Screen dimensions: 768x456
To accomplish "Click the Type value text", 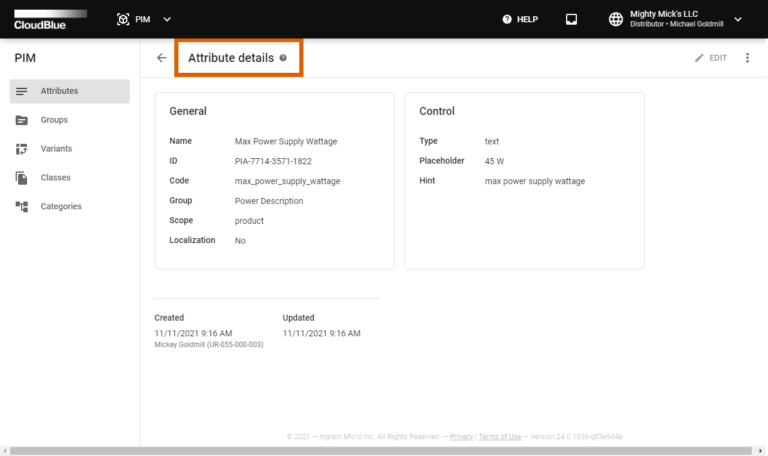I will (492, 141).
